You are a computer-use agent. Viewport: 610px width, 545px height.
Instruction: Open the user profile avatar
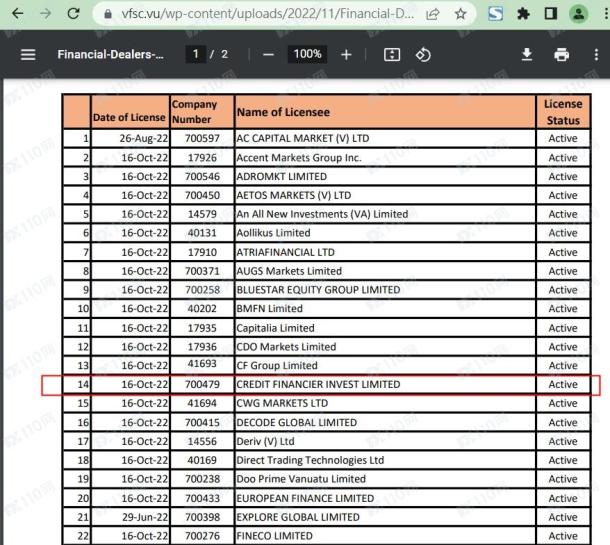[x=578, y=14]
